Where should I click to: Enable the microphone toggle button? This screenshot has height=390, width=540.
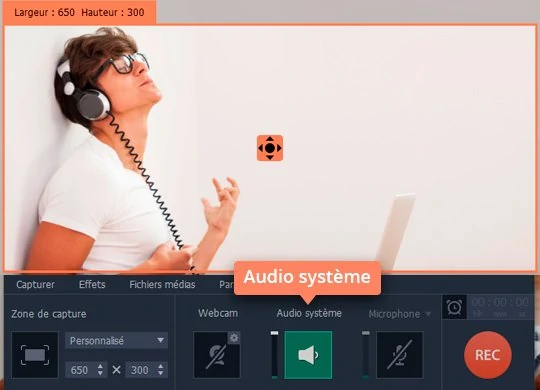click(x=400, y=355)
